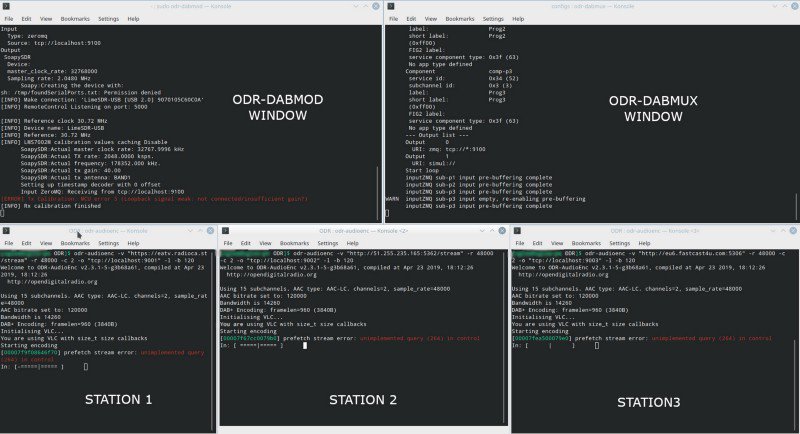800x434 pixels.
Task: Open Settings menu in the odr-dabmux window
Action: pos(493,19)
